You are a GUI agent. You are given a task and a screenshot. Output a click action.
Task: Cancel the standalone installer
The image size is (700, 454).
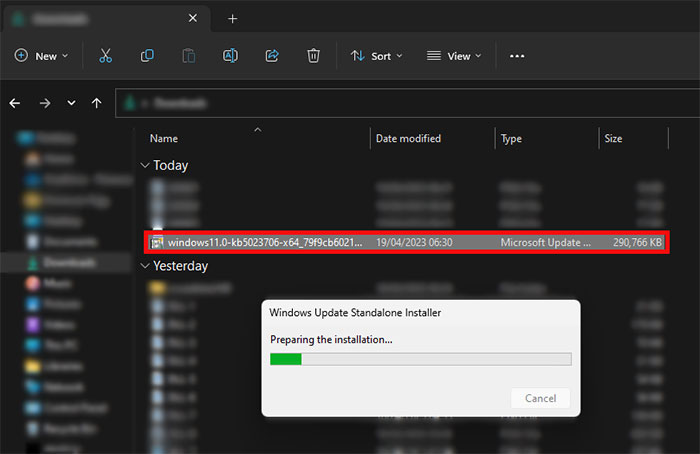[x=540, y=398]
